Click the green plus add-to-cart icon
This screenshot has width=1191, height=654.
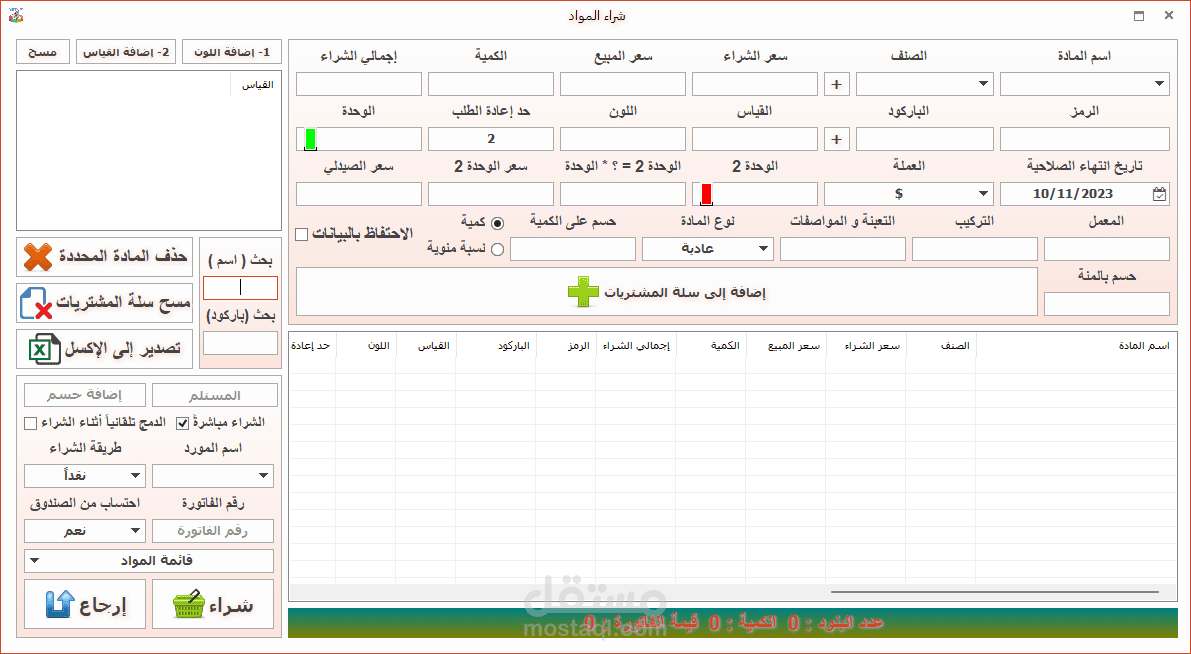583,292
